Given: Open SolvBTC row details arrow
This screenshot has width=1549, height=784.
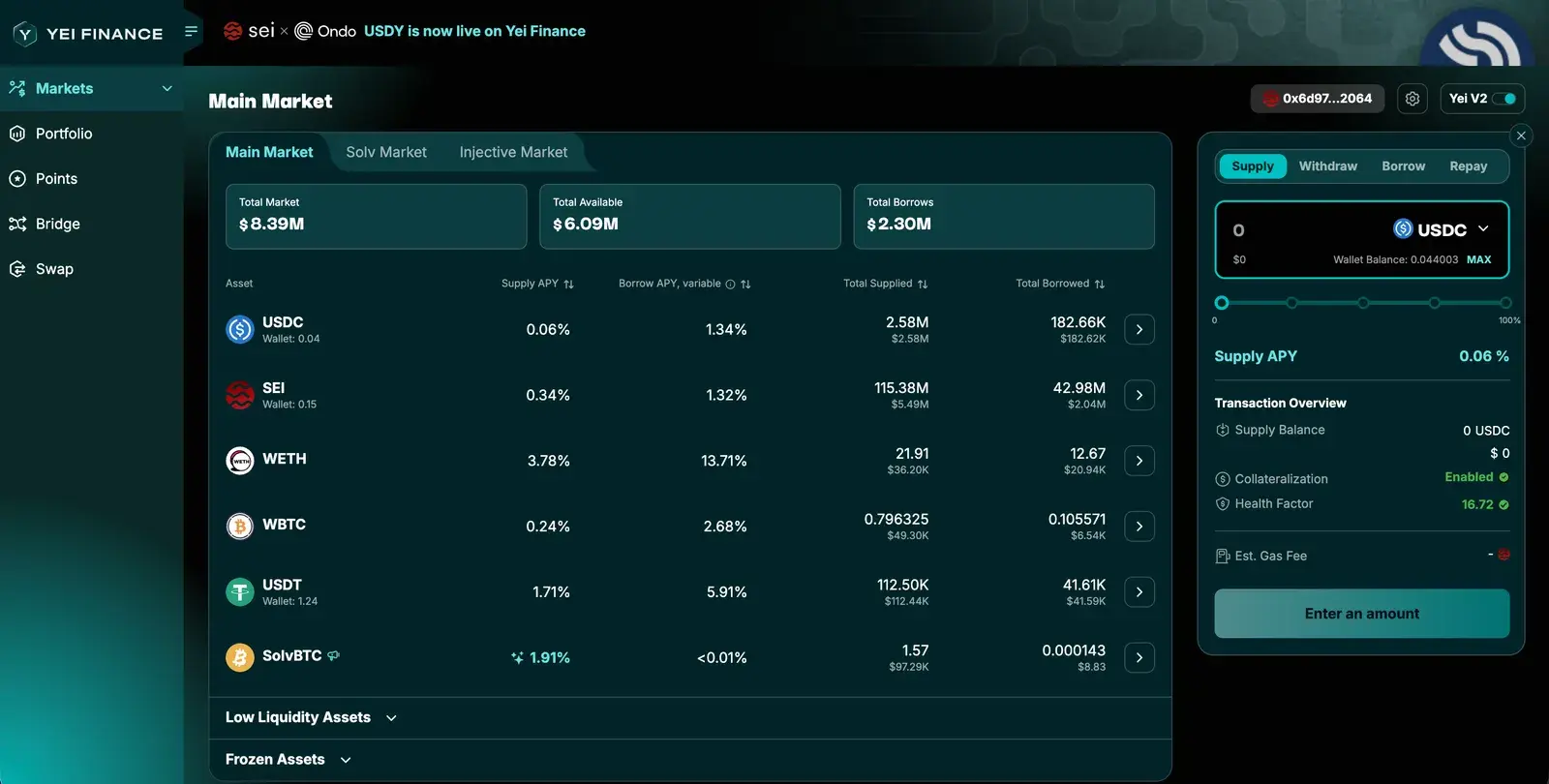Looking at the screenshot, I should (x=1139, y=657).
